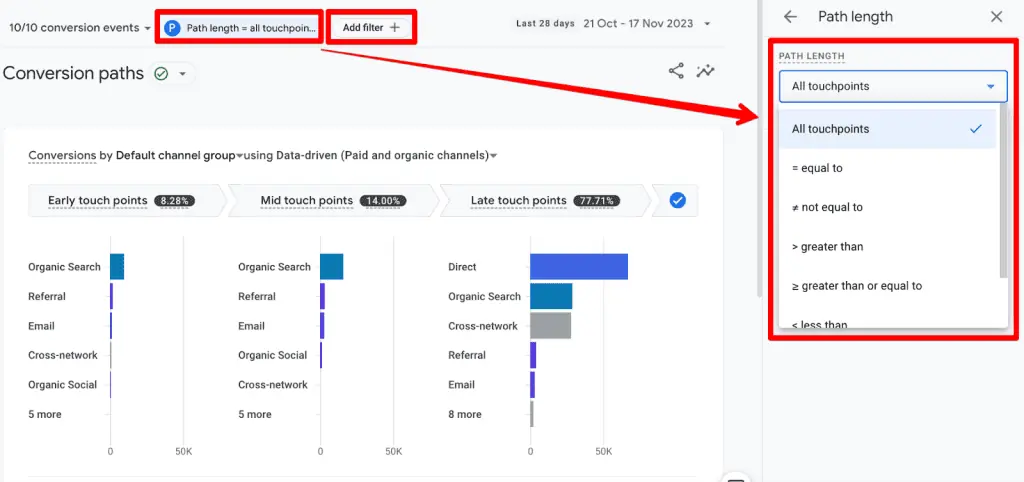
Task: Open the insights sparkline icon
Action: 706,71
